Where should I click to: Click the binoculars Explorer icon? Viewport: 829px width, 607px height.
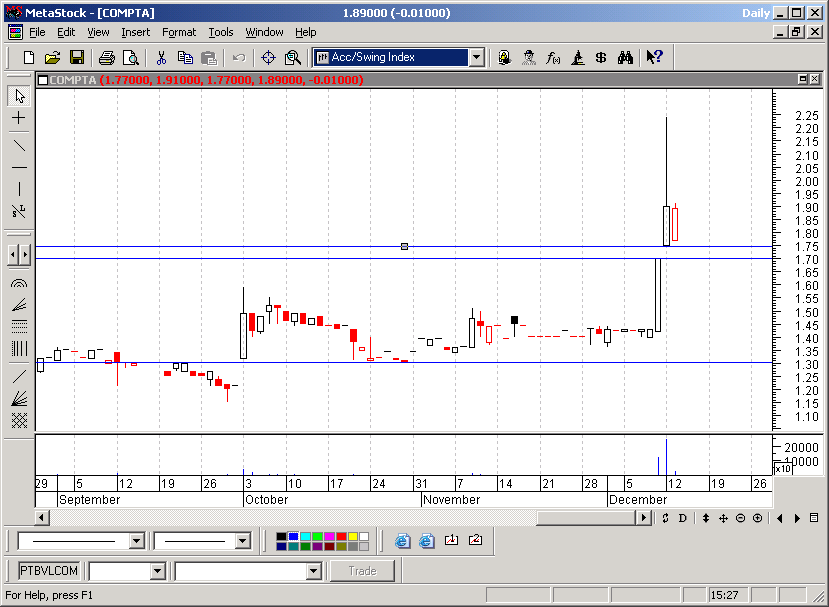click(x=625, y=58)
